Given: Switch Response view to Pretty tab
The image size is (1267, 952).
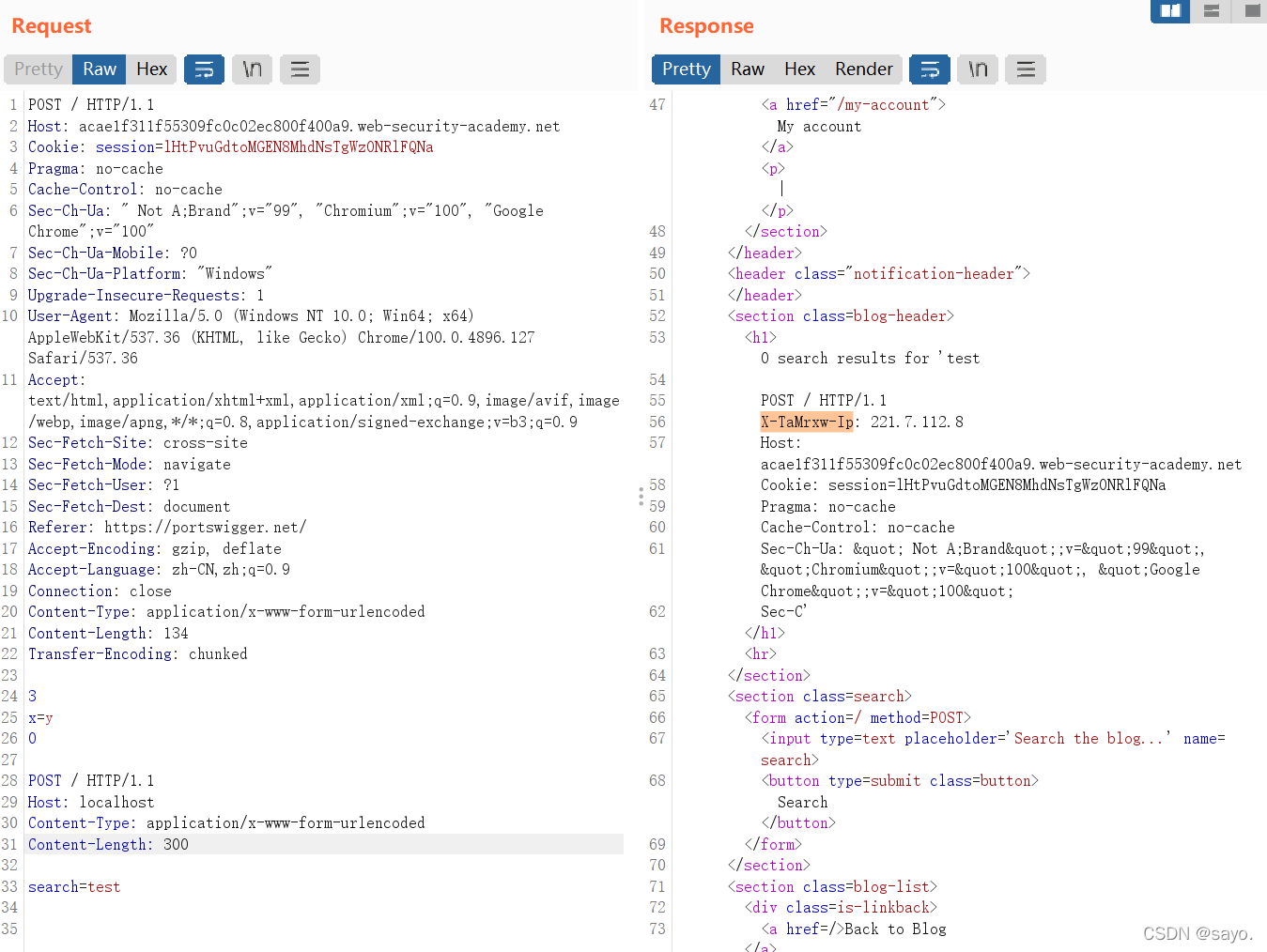Looking at the screenshot, I should pyautogui.click(x=687, y=69).
